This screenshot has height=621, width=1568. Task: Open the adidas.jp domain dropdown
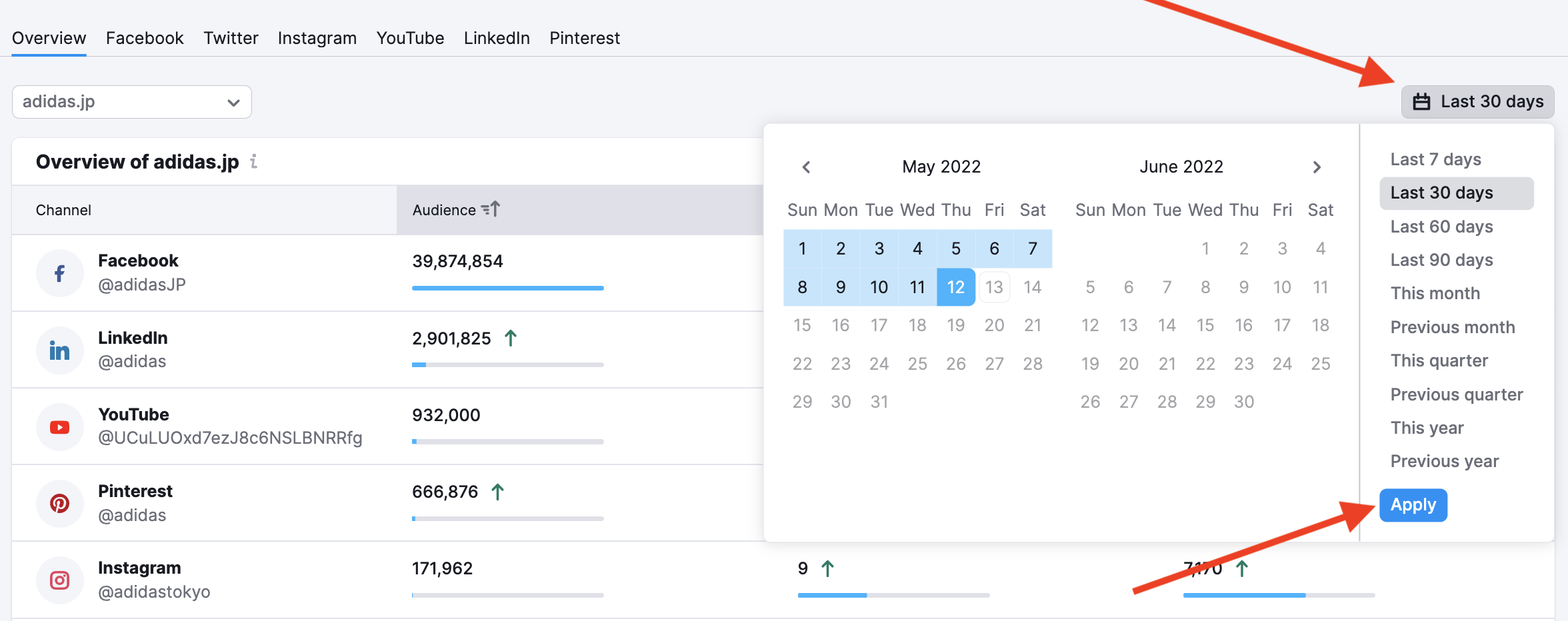[132, 102]
